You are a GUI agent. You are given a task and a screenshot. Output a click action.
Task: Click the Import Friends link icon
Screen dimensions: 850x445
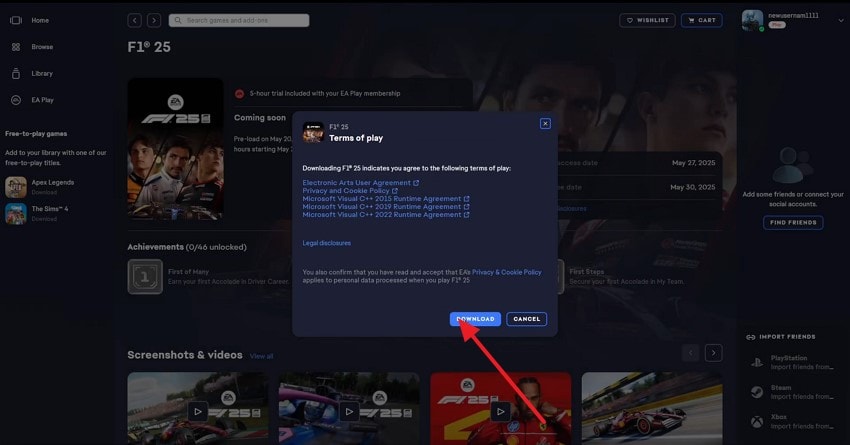click(751, 337)
